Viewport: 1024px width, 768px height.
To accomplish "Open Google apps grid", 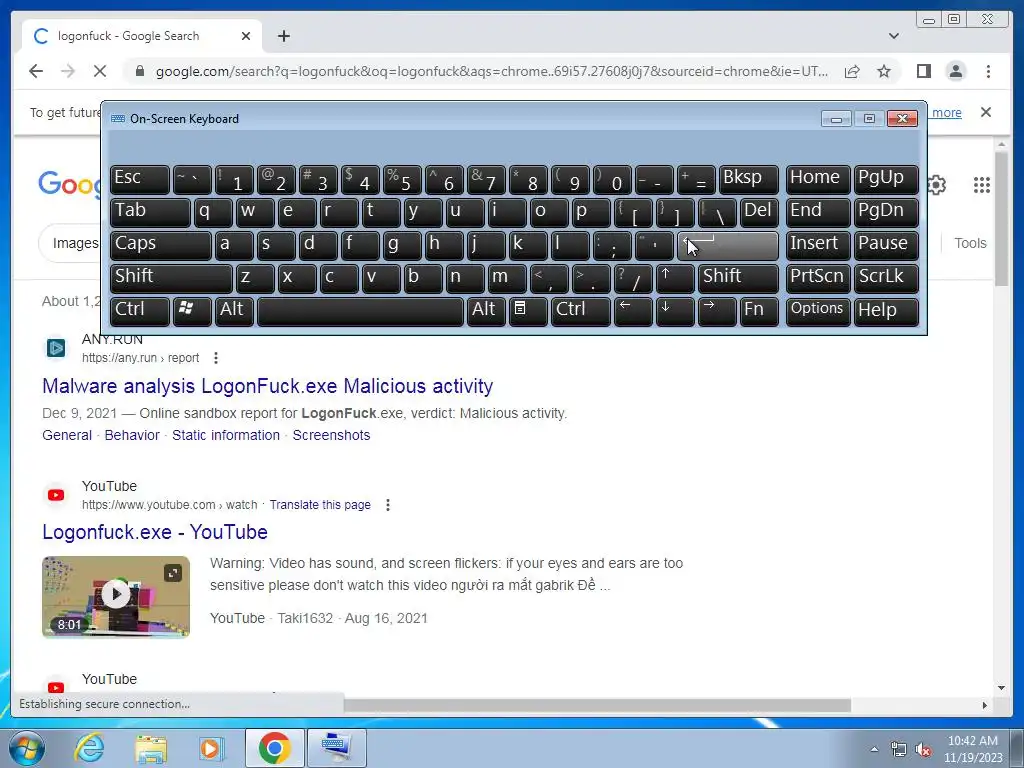I will 982,185.
